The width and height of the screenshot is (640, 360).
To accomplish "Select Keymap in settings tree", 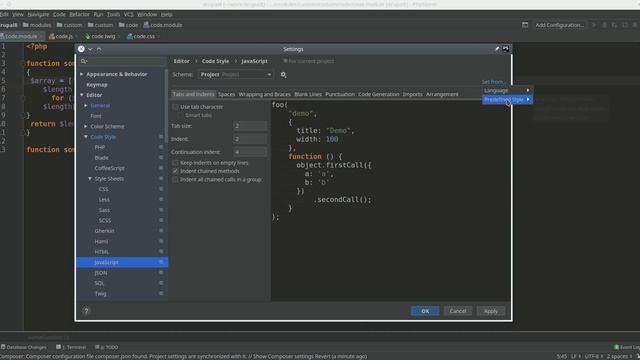I will click(x=97, y=85).
